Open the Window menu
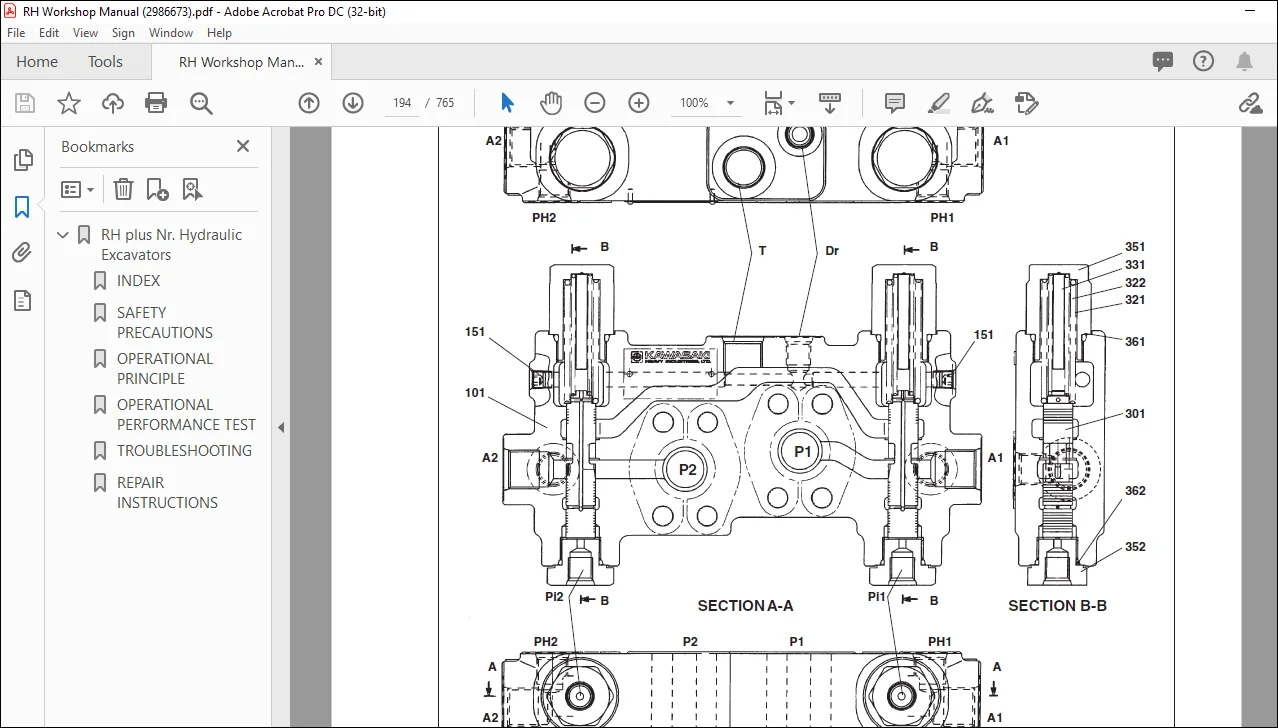Viewport: 1278px width, 728px height. tap(171, 33)
